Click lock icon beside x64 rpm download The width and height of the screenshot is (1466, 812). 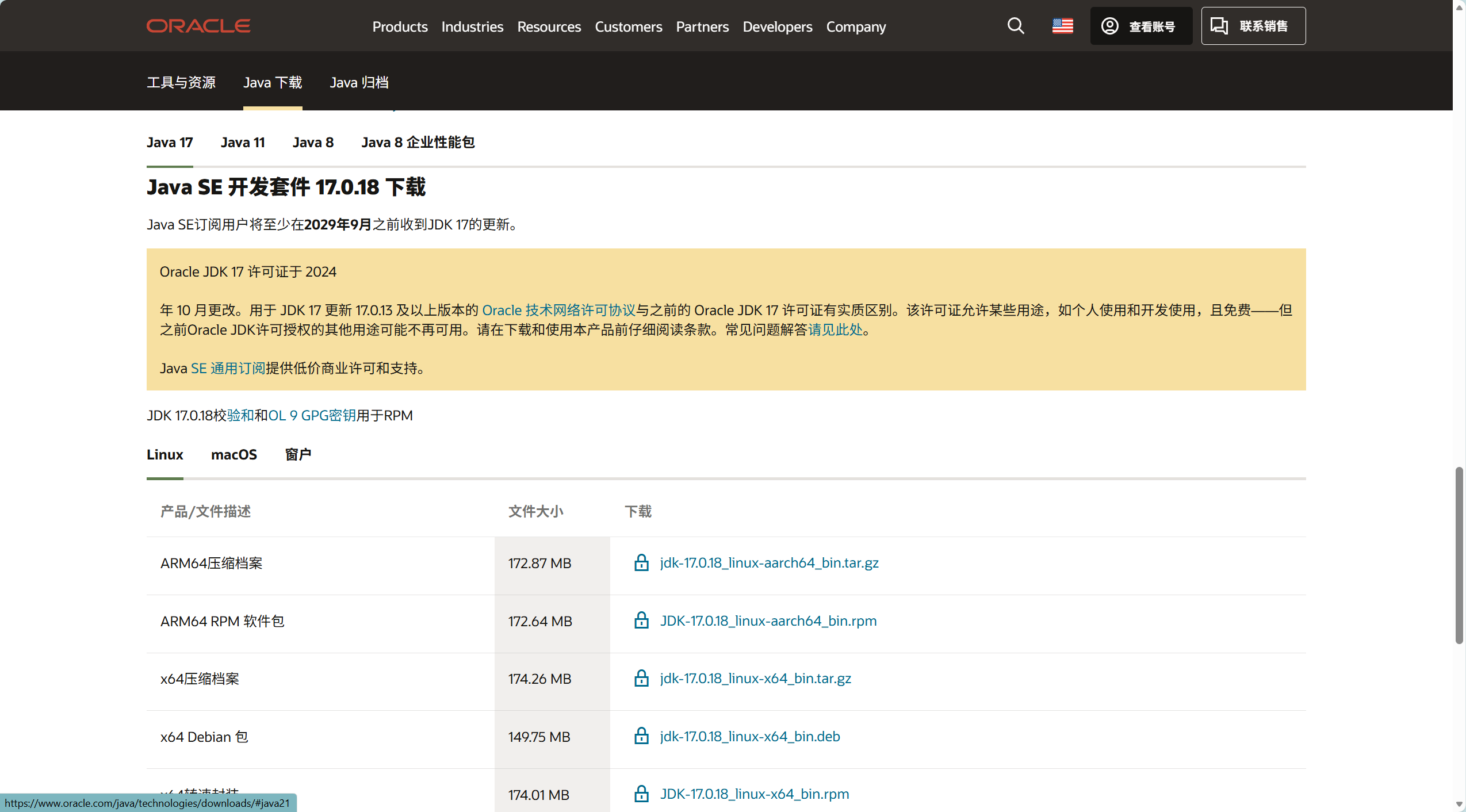(641, 794)
